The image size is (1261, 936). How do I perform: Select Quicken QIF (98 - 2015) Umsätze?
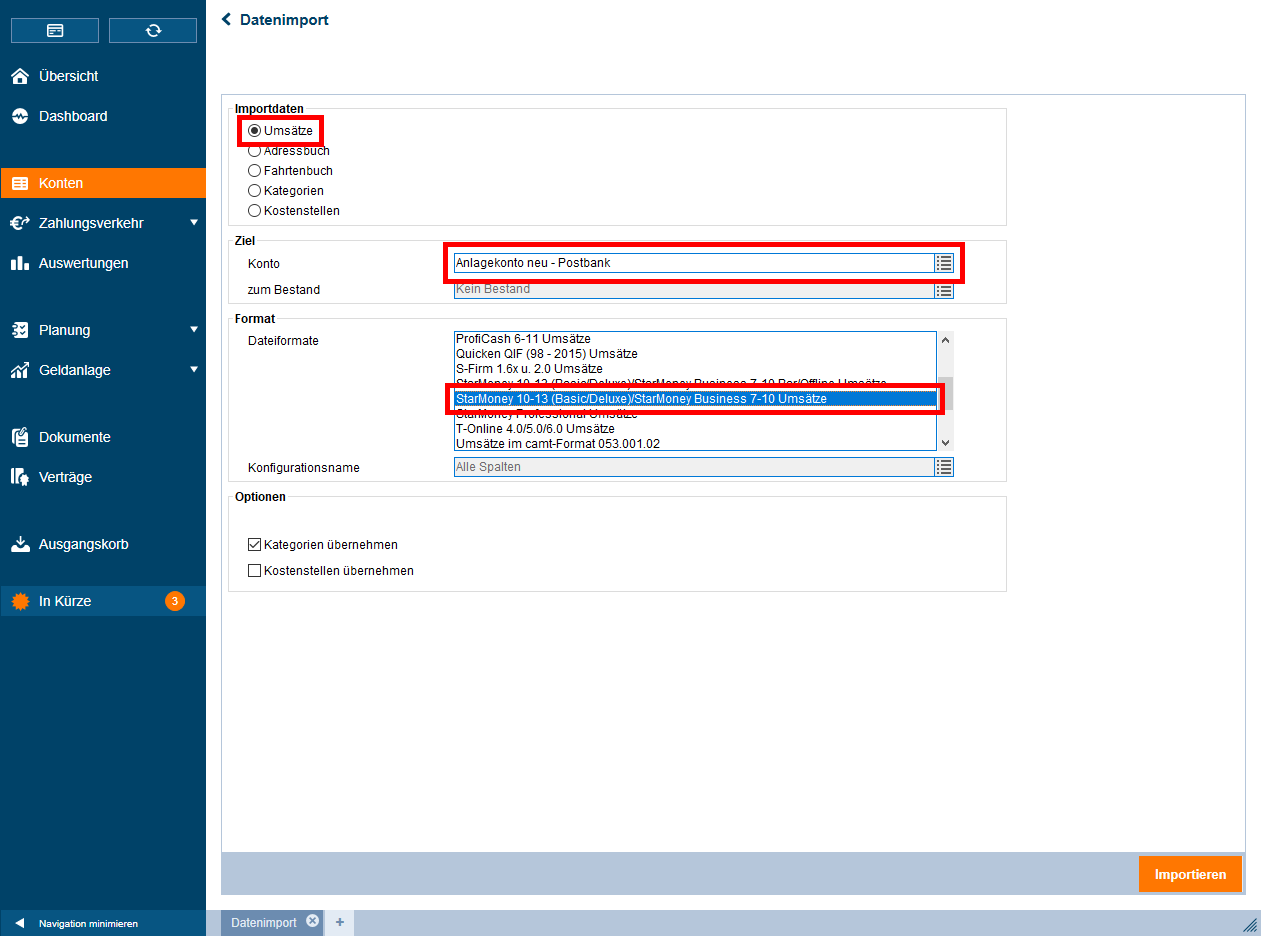pyautogui.click(x=695, y=354)
